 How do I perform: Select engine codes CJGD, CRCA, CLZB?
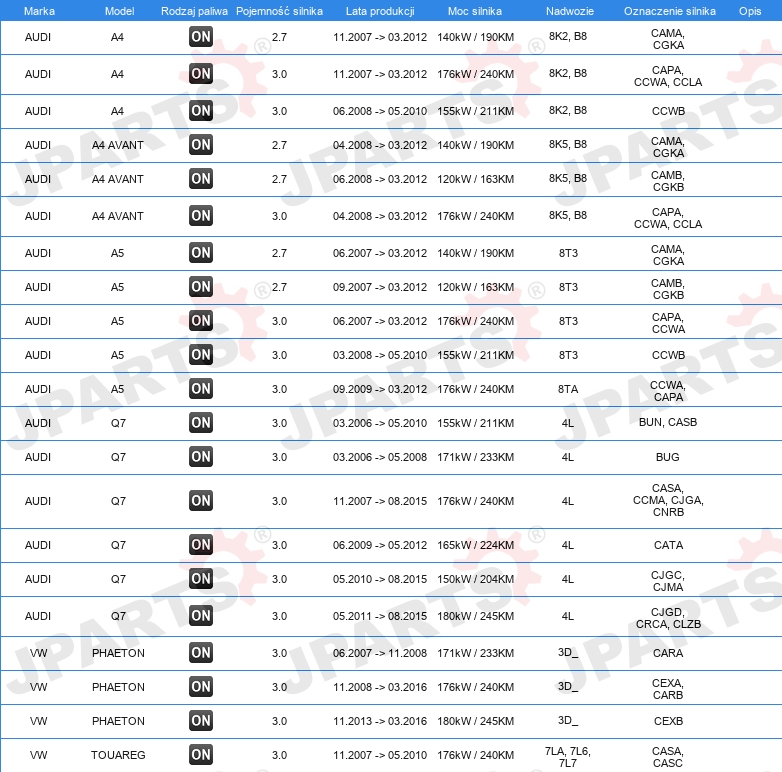[x=668, y=618]
